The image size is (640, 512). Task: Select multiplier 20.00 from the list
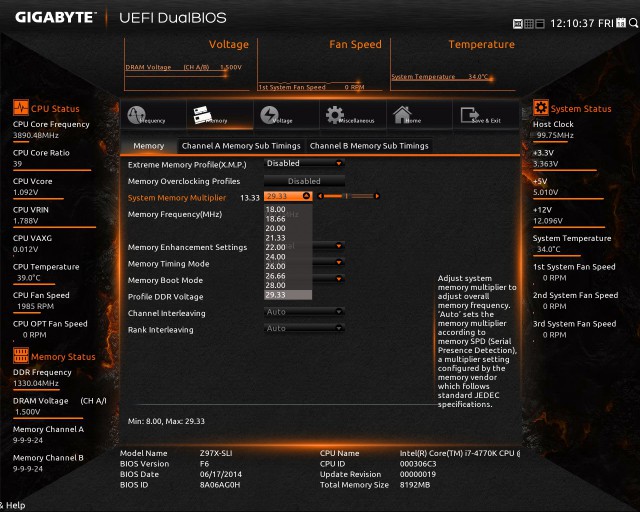(x=288, y=228)
